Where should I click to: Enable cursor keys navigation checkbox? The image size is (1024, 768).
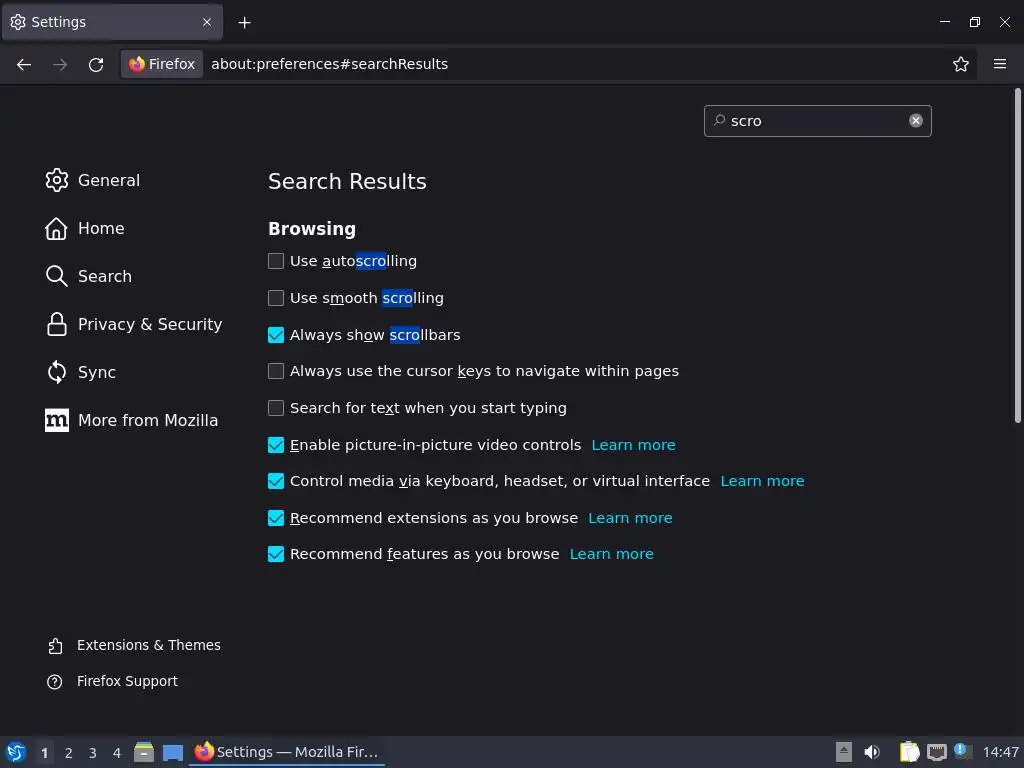276,372
